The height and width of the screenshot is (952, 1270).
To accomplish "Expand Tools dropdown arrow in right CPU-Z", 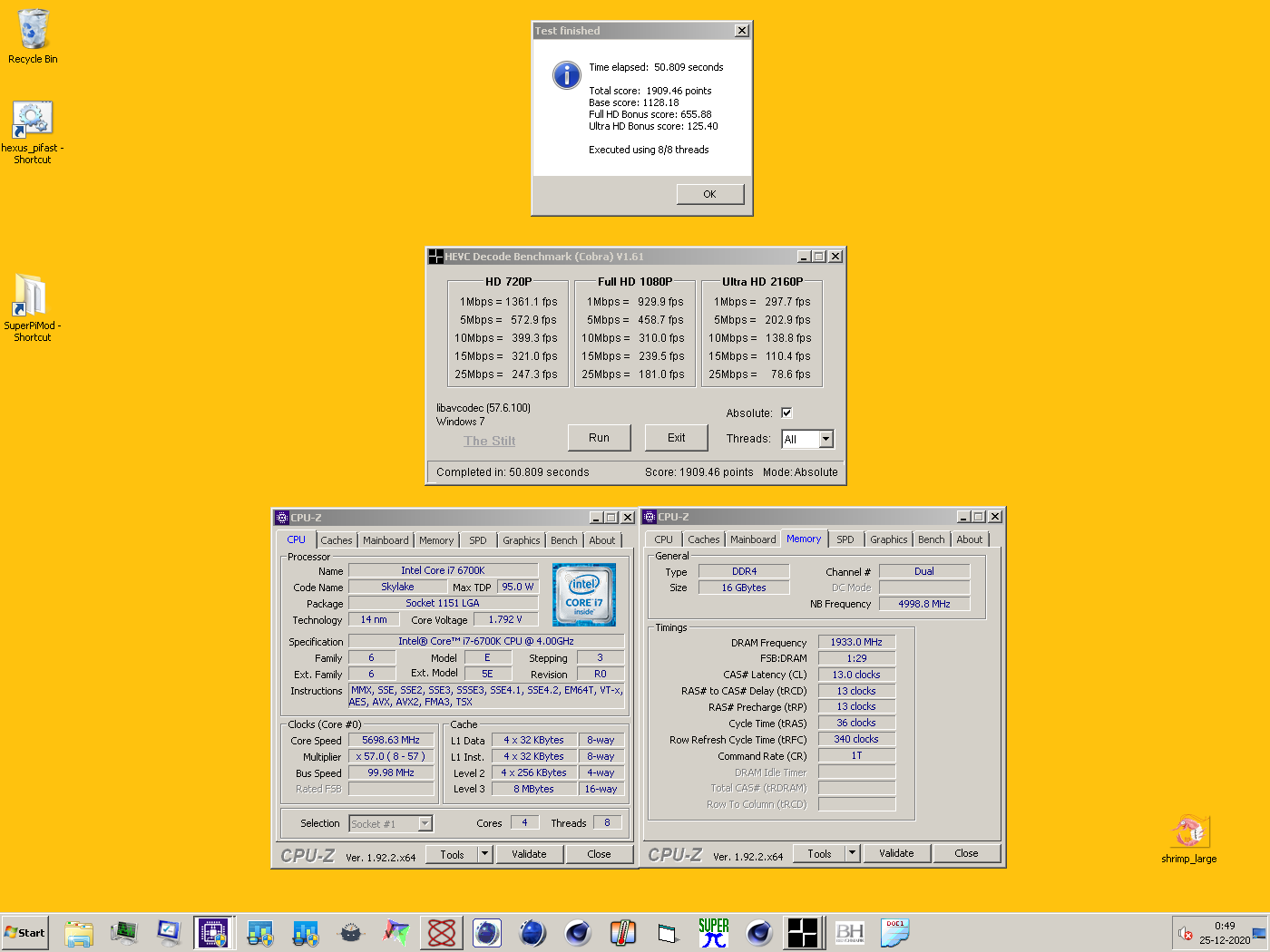I will [x=853, y=853].
